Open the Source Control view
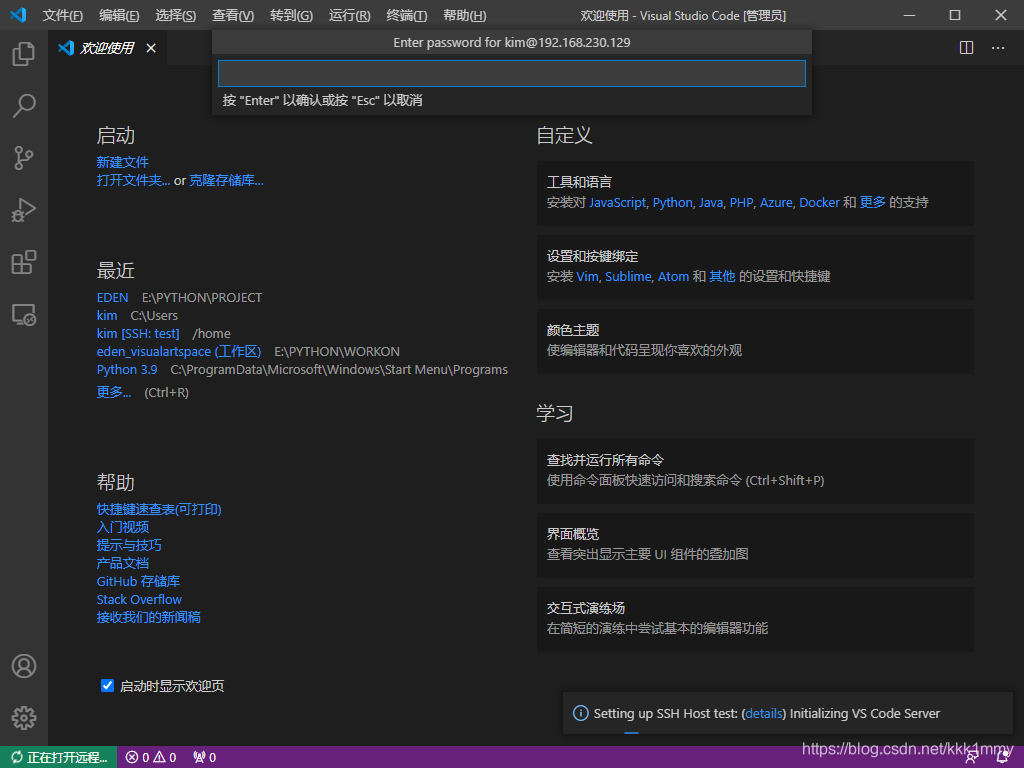 [24, 158]
